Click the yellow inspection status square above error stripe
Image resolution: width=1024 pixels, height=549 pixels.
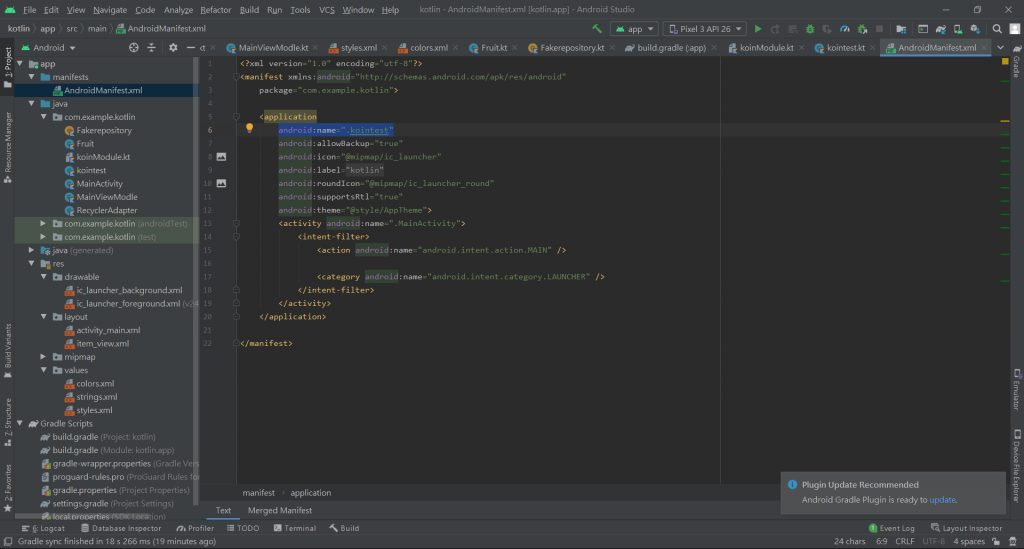click(x=1005, y=61)
